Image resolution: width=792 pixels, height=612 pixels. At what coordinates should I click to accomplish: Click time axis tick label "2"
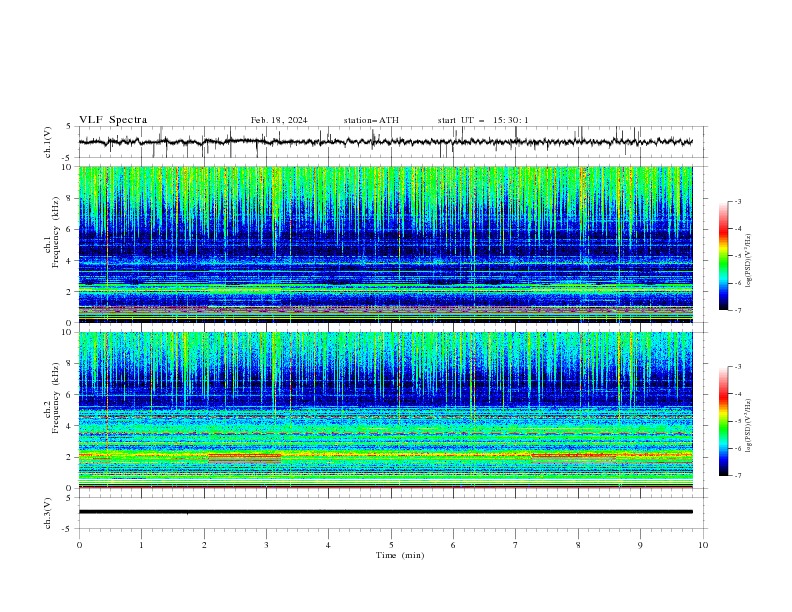(x=204, y=545)
